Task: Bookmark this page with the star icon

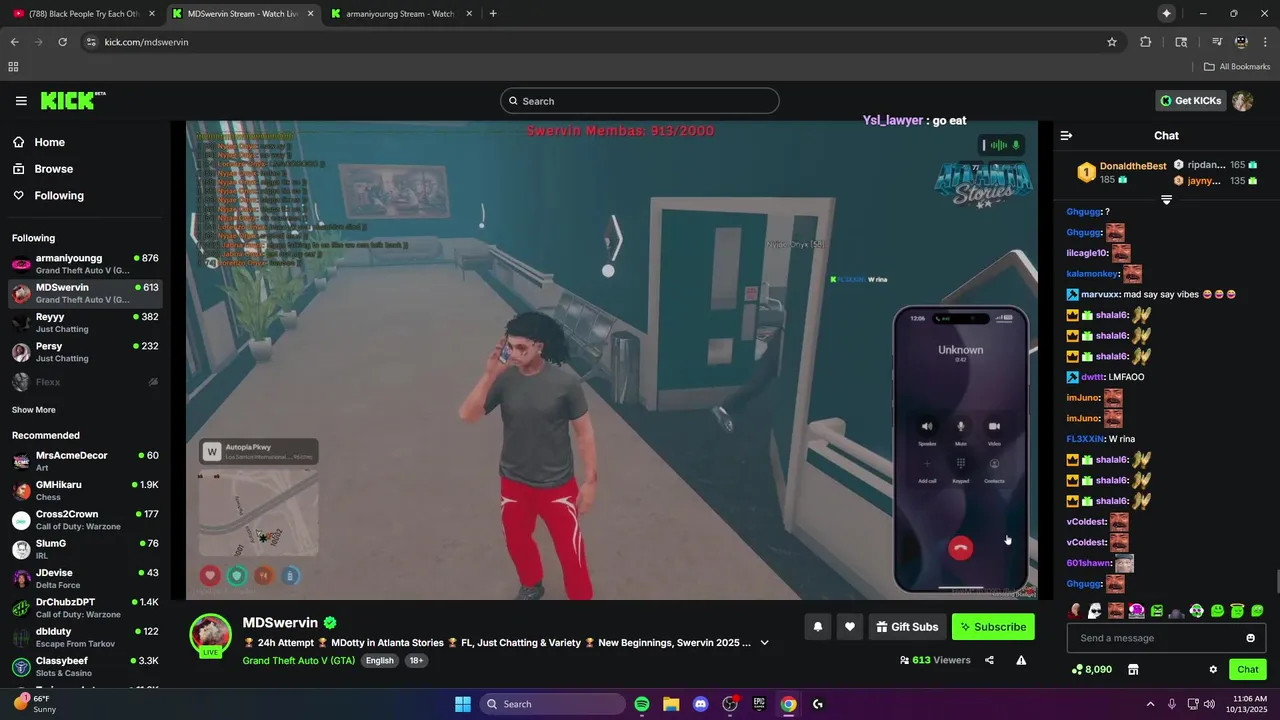Action: 1111,42
